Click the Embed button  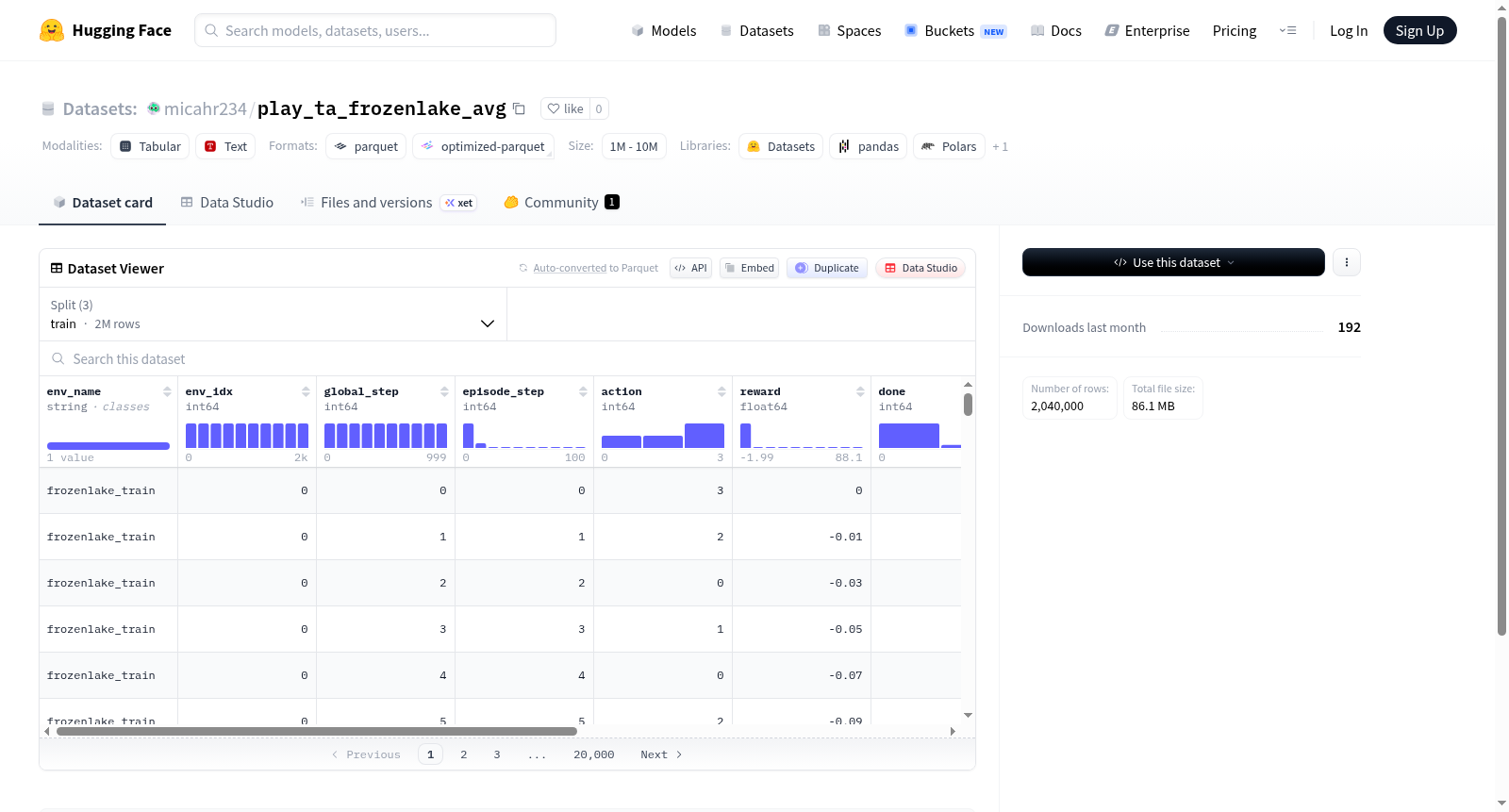tap(749, 268)
